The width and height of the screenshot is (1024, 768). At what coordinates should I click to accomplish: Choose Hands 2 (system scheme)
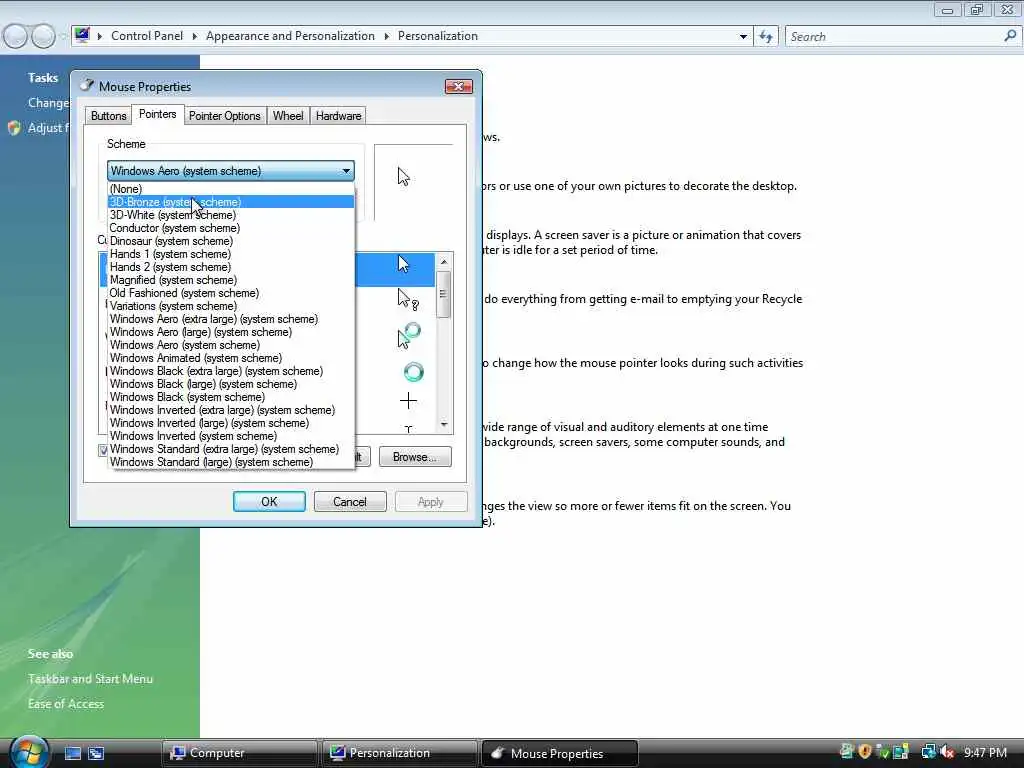[x=231, y=267]
